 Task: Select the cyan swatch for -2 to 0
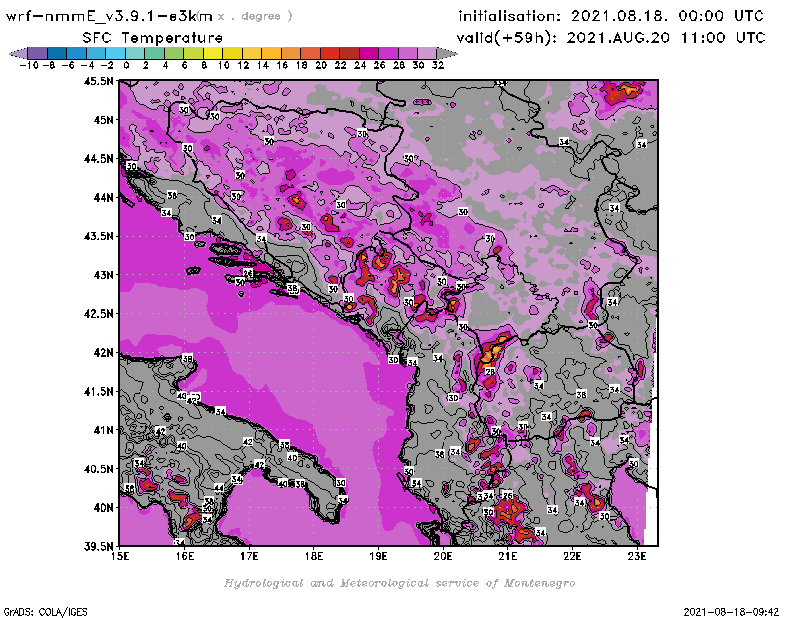click(x=115, y=53)
